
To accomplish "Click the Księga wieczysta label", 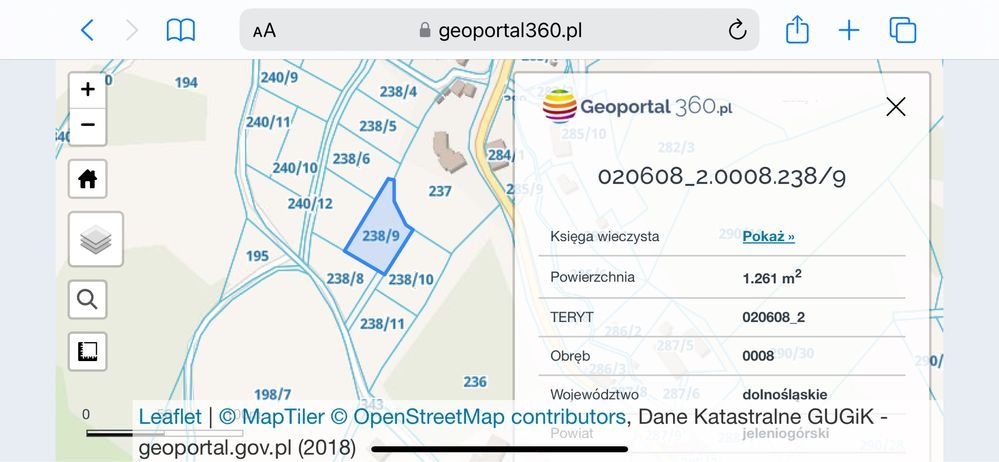I will point(605,236).
